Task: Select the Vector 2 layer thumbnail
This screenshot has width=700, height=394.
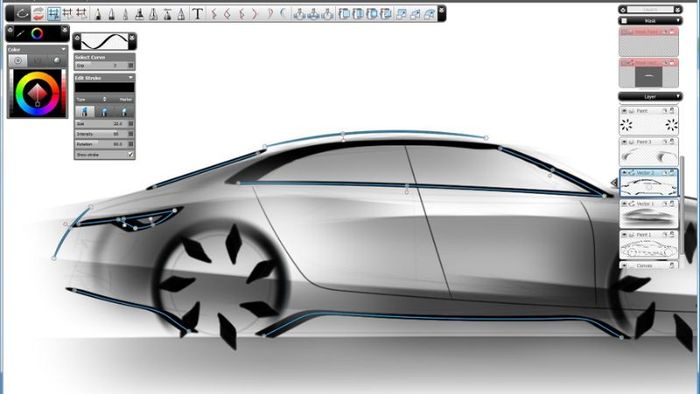Action: [x=649, y=186]
